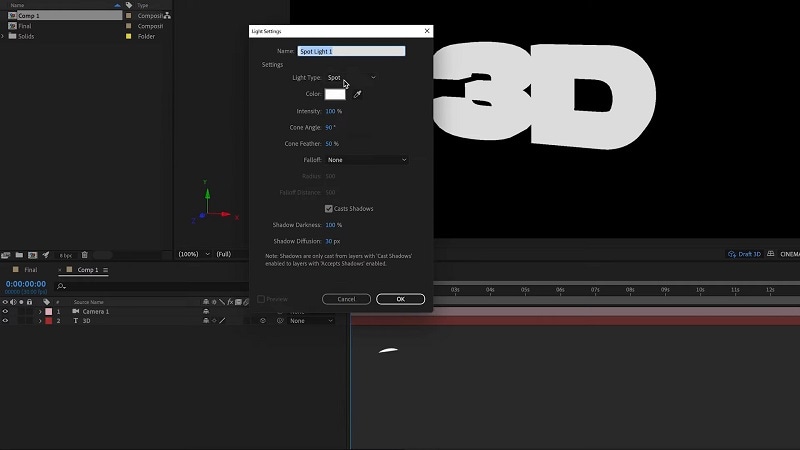Open the Comp 1 timeline panel menu
The width and height of the screenshot is (800, 450).
106,270
